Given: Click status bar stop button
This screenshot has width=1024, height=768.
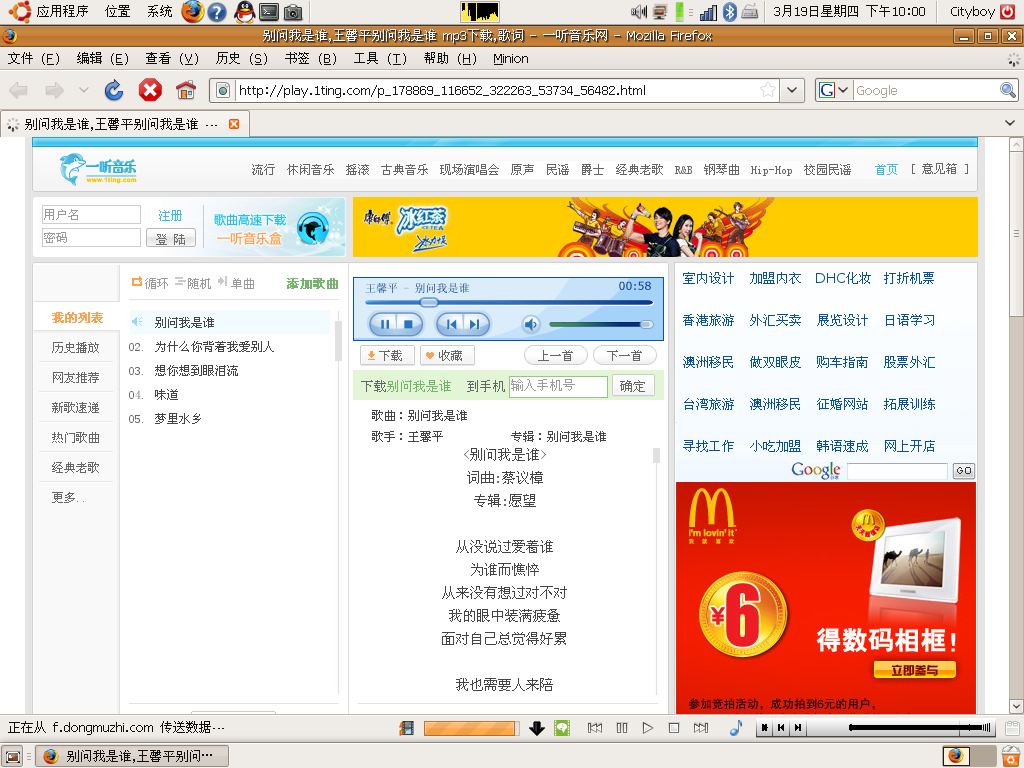Looking at the screenshot, I should [674, 728].
